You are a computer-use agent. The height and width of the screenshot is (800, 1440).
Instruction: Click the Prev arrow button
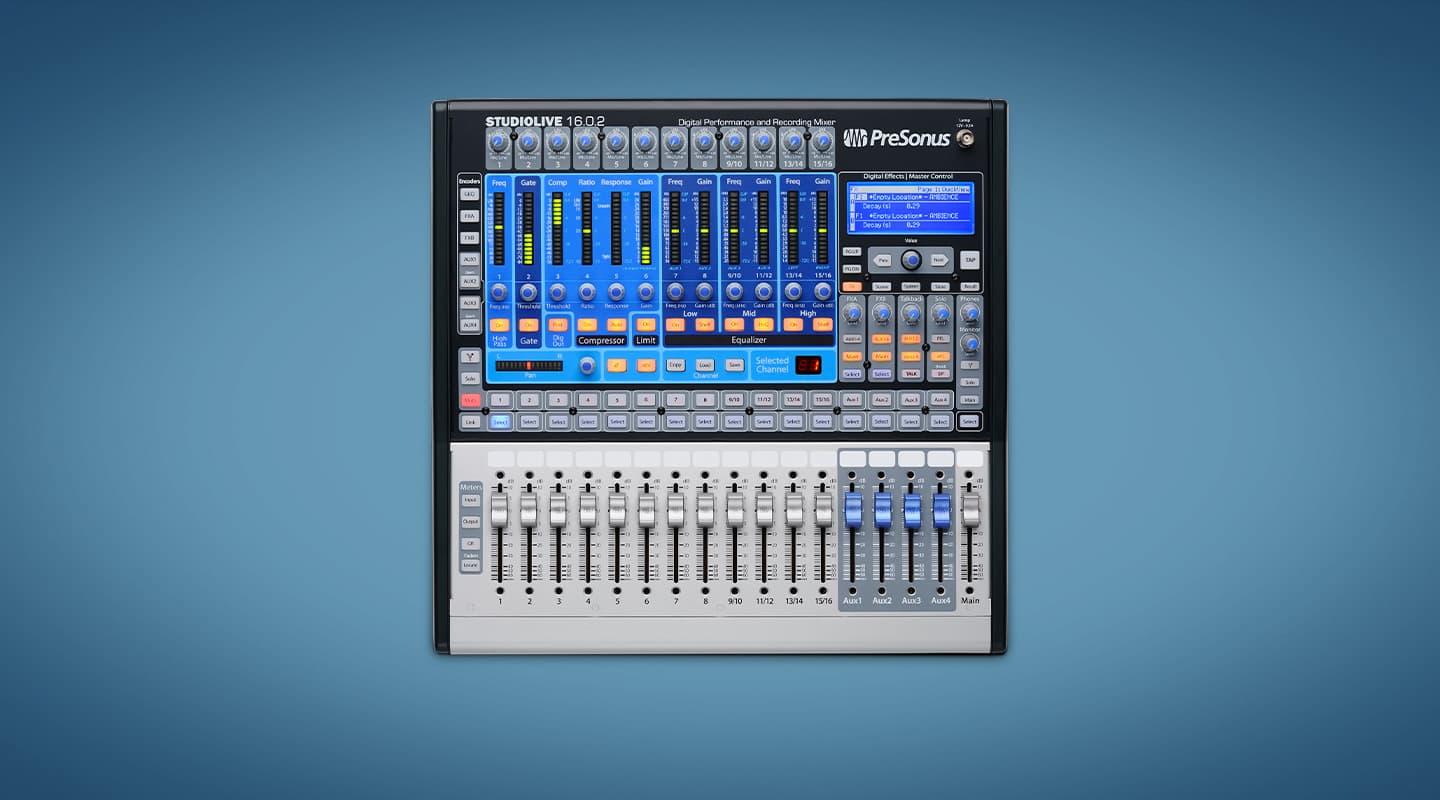(x=882, y=259)
